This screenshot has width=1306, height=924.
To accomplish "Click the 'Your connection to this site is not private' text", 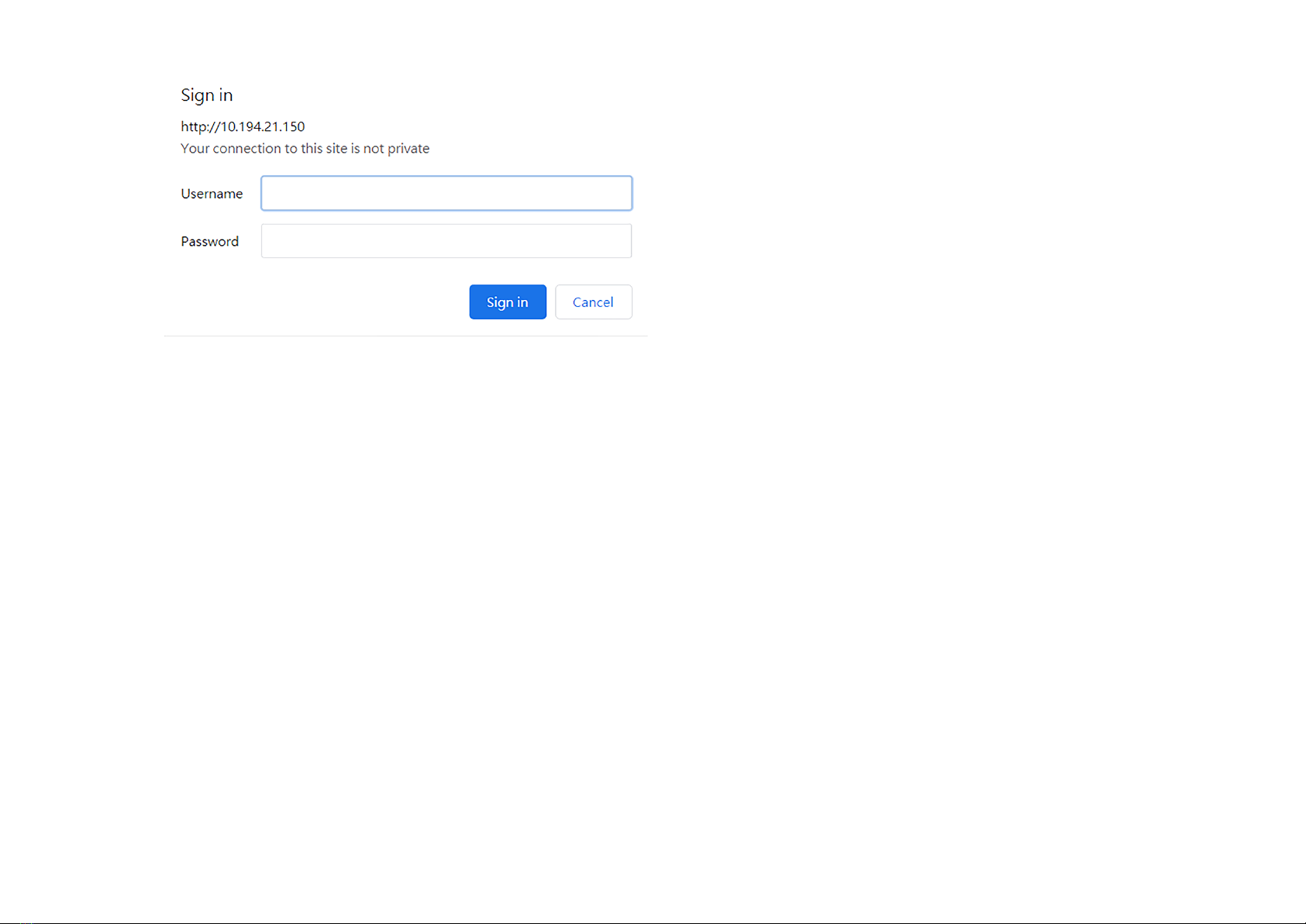I will [x=305, y=148].
